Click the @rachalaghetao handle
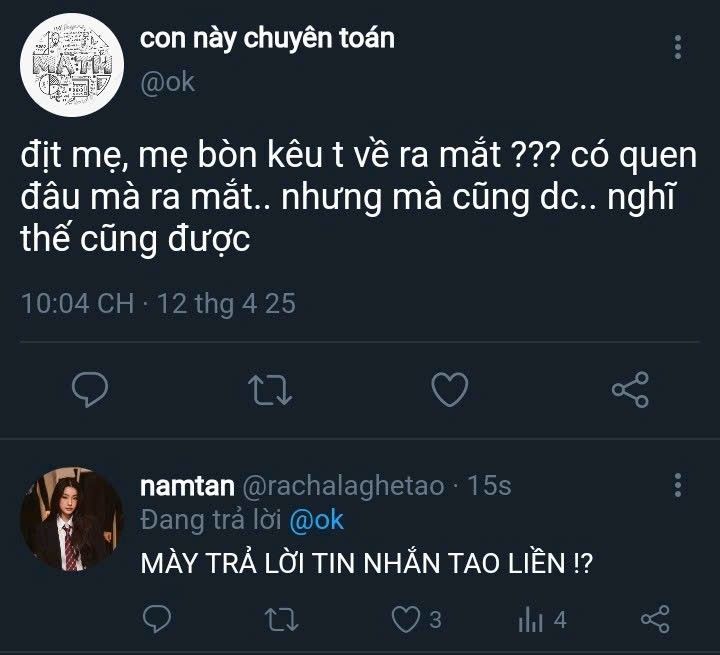Viewport: 720px width, 655px height. pos(343,486)
